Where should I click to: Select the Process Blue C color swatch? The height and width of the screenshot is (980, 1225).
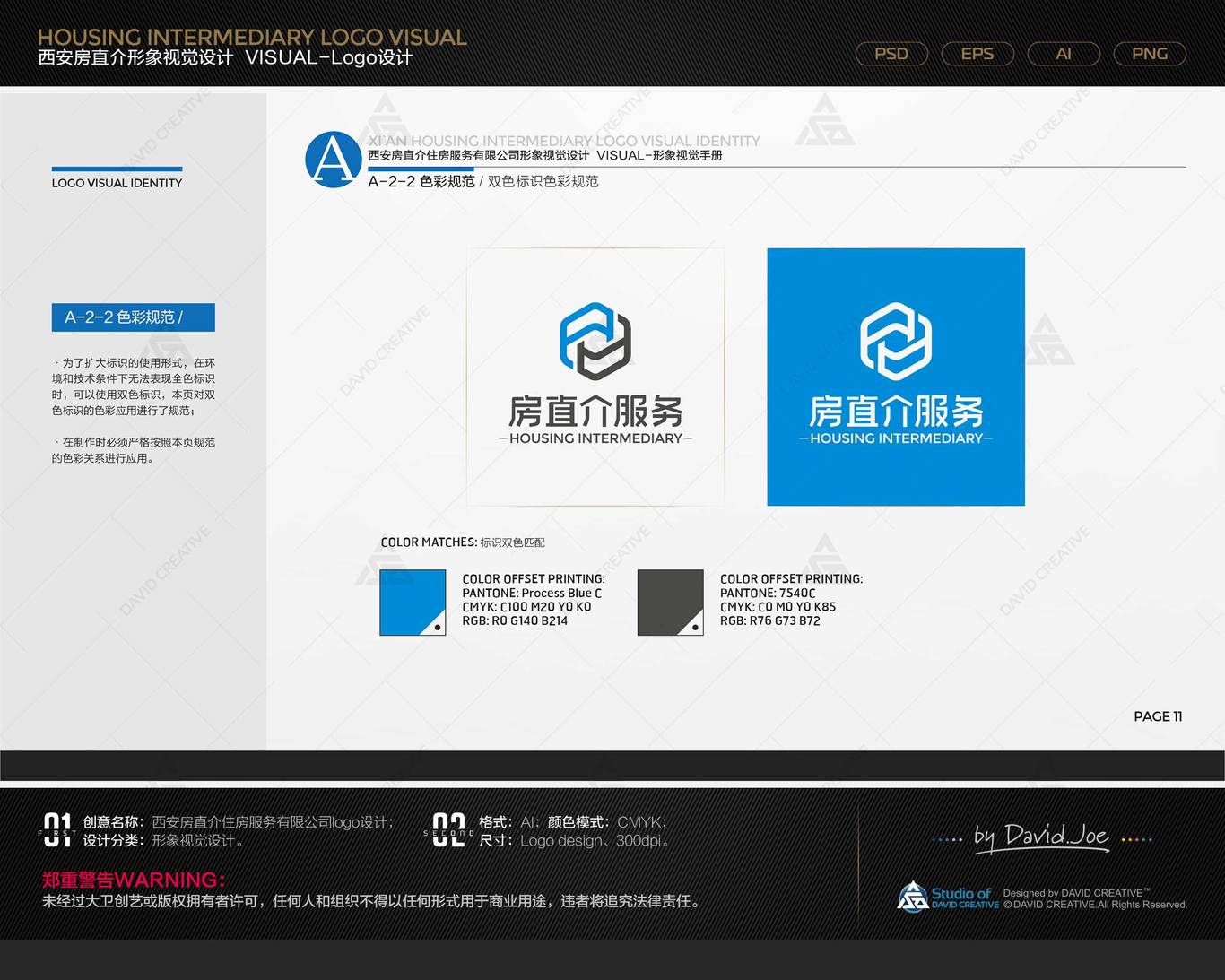[413, 603]
